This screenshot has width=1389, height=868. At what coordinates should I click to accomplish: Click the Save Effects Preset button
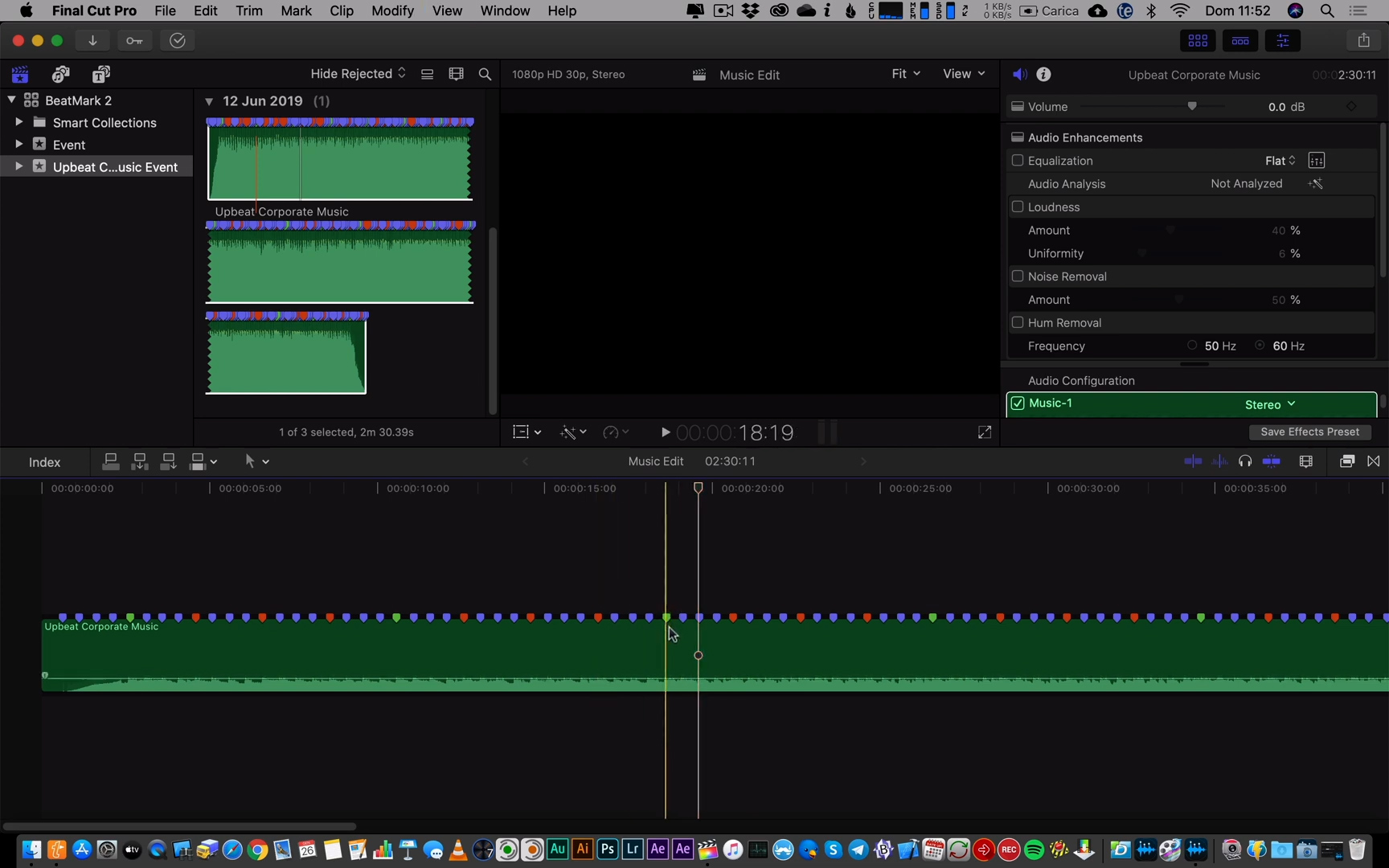point(1309,432)
